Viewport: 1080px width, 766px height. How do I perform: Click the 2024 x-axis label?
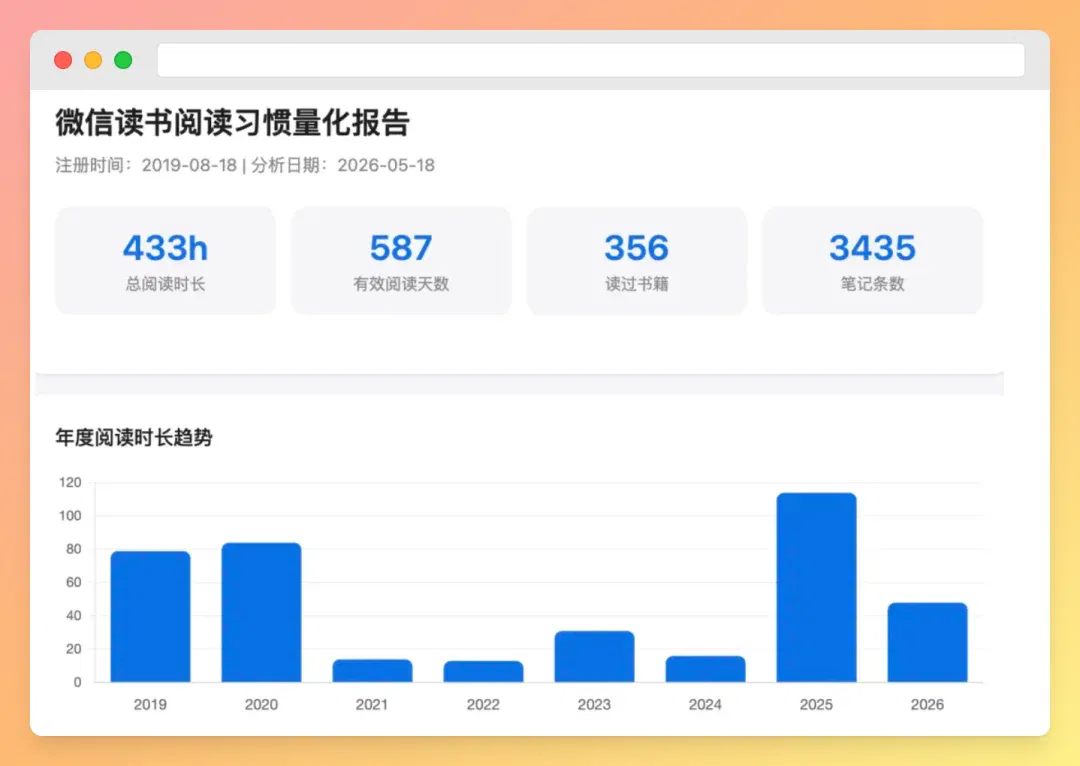click(705, 705)
